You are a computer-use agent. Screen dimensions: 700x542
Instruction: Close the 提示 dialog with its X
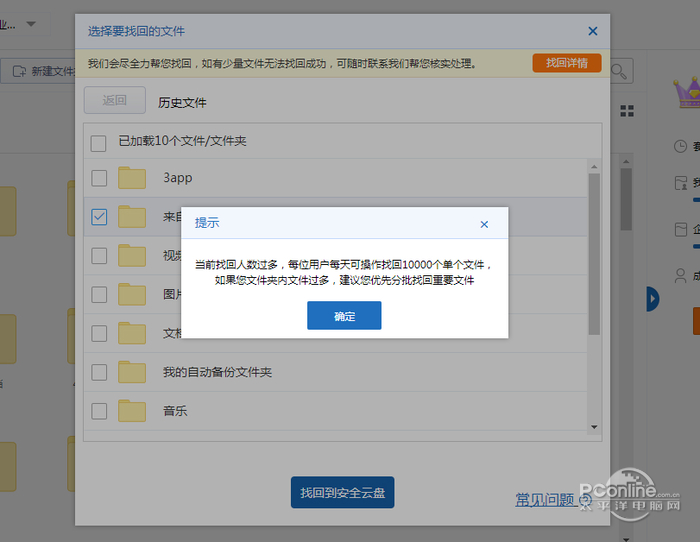(484, 224)
